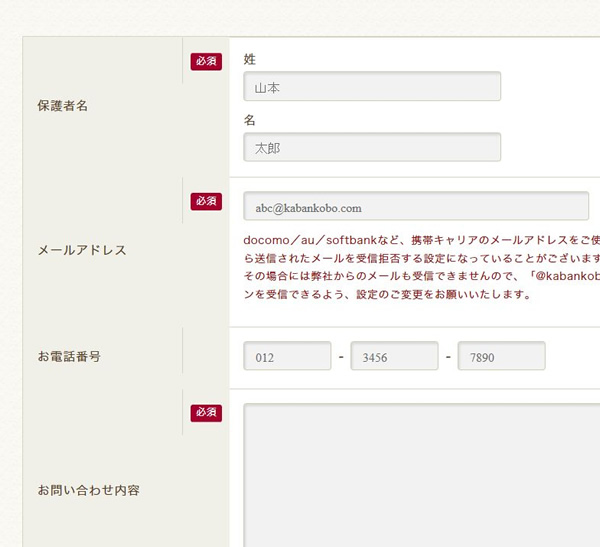Click the last phone field showing 7890
This screenshot has height=547, width=600.
coord(501,357)
